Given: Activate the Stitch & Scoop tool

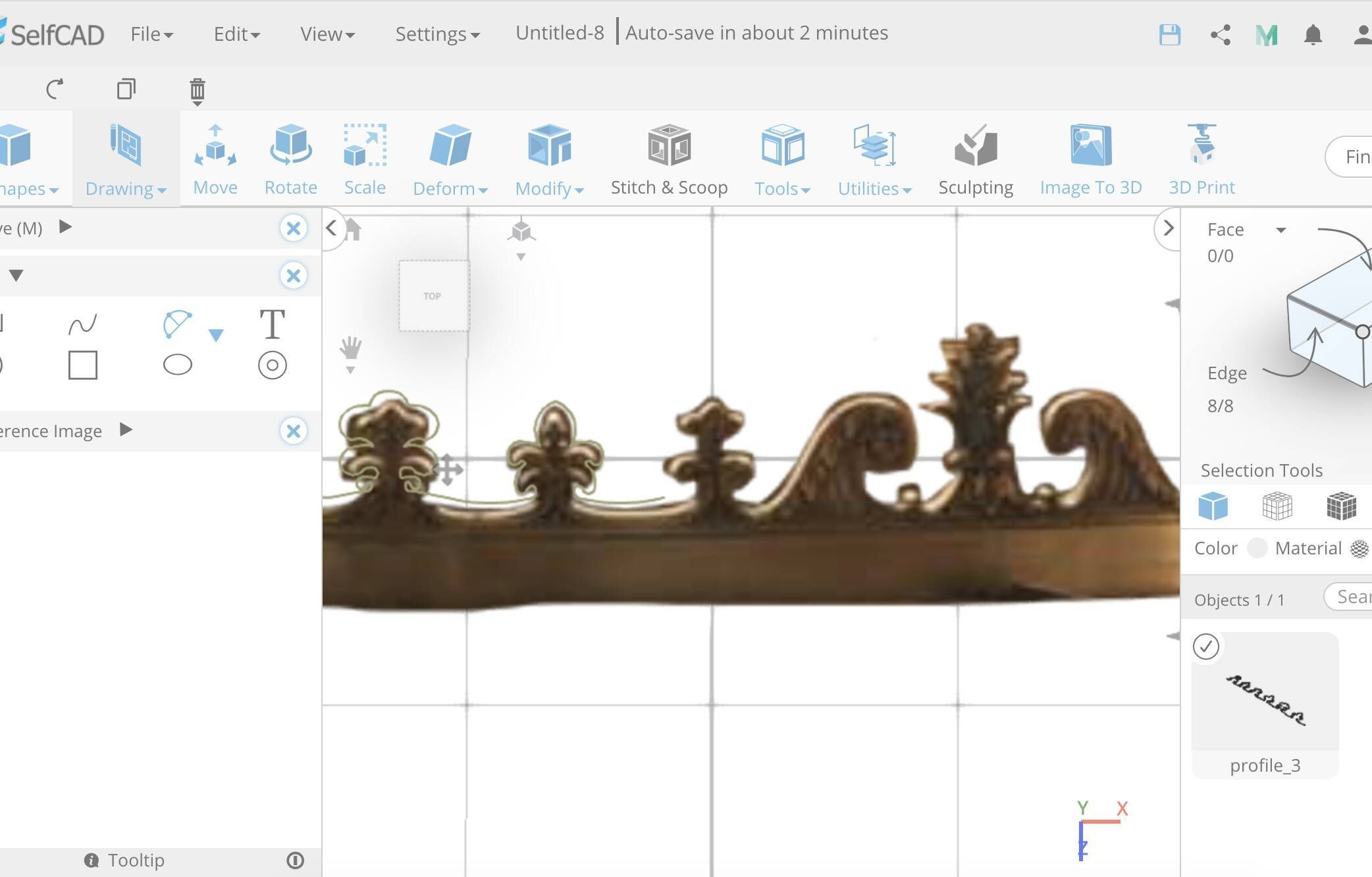Looking at the screenshot, I should click(668, 158).
